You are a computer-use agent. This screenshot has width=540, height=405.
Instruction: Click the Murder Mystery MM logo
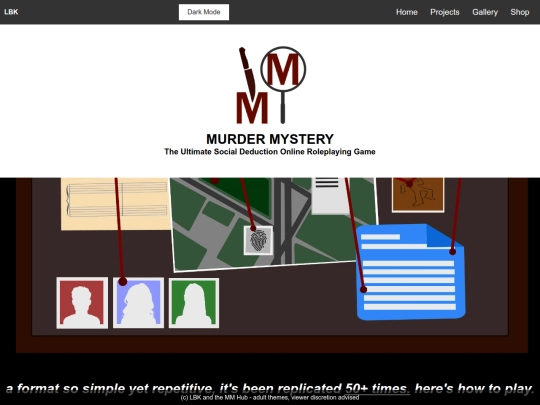271,85
